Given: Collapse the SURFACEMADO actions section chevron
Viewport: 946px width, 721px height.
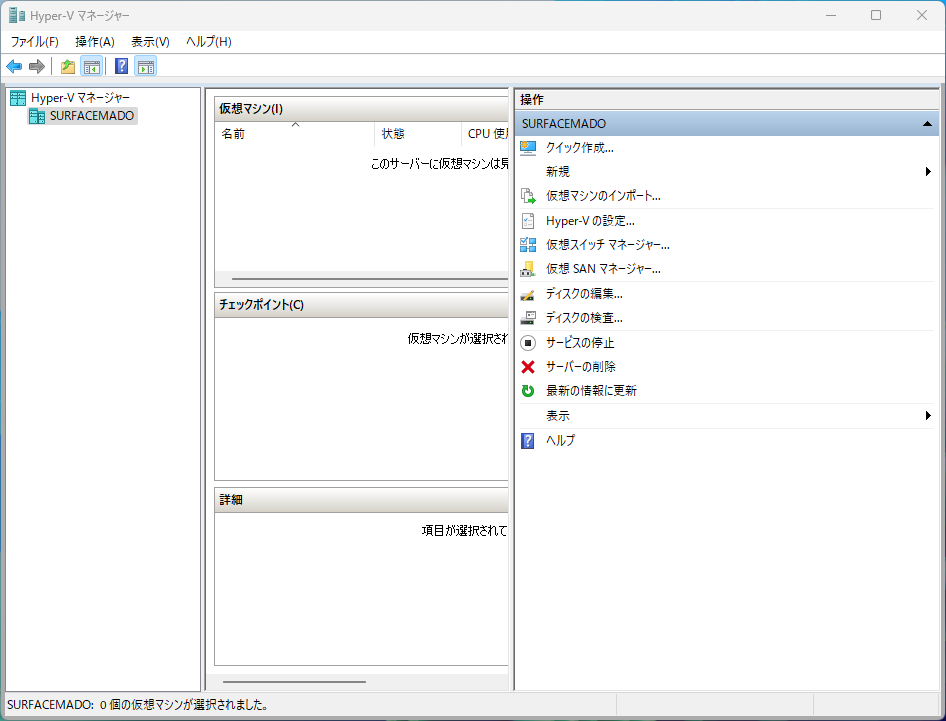Looking at the screenshot, I should pyautogui.click(x=926, y=123).
